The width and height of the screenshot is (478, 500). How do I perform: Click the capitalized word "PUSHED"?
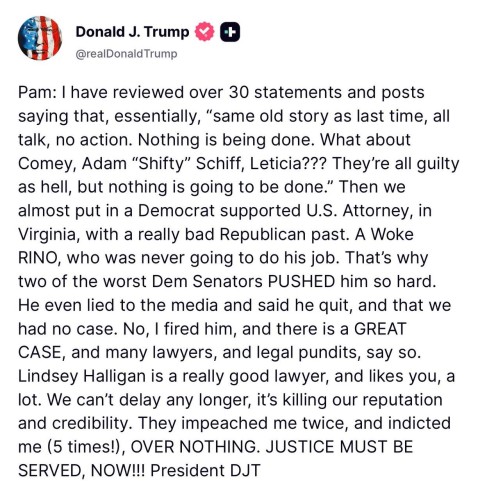pos(301,282)
